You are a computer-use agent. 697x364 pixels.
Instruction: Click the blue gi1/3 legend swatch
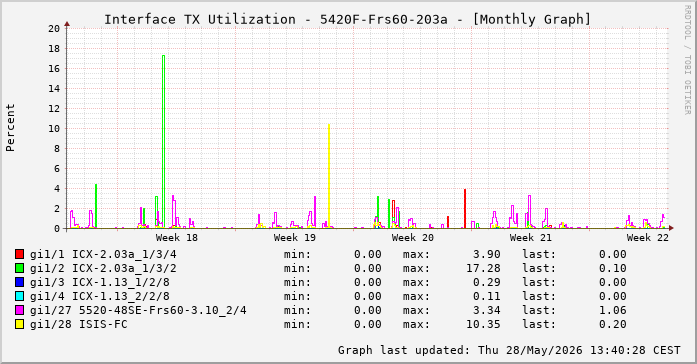pyautogui.click(x=20, y=282)
